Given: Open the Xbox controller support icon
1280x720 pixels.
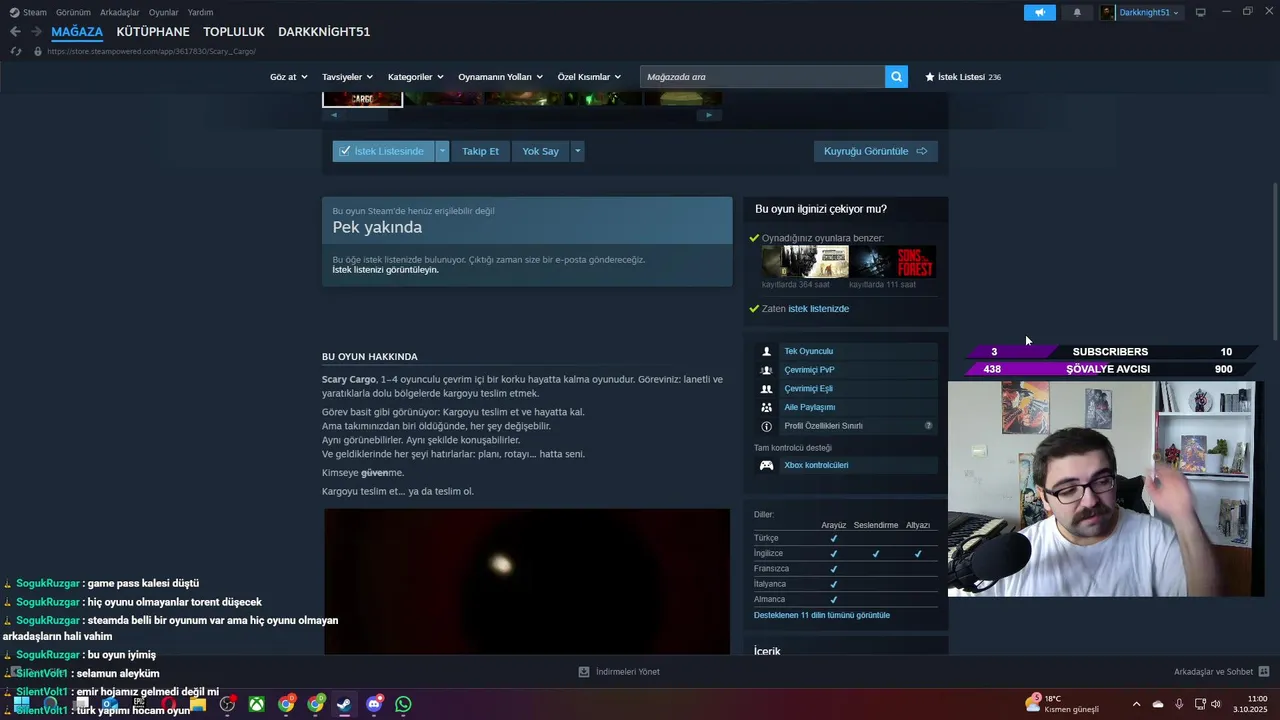Looking at the screenshot, I should point(766,465).
